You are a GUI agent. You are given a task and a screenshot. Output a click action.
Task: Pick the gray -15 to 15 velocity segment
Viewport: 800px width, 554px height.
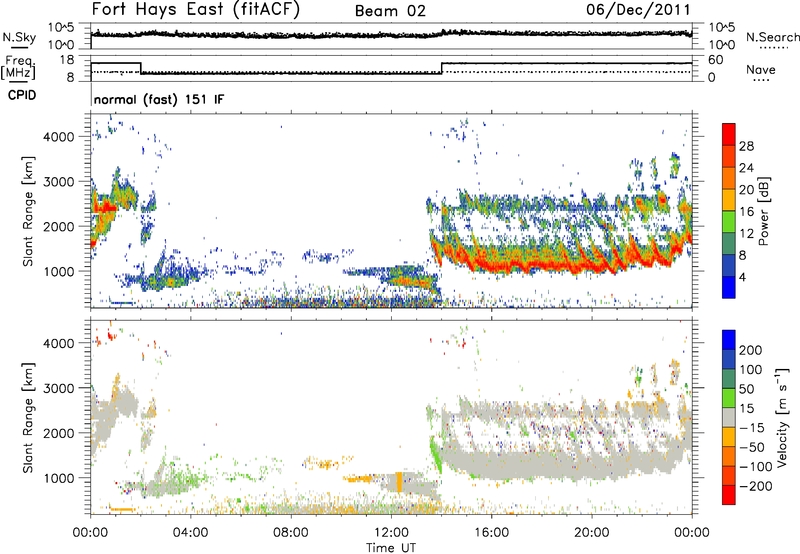click(729, 417)
